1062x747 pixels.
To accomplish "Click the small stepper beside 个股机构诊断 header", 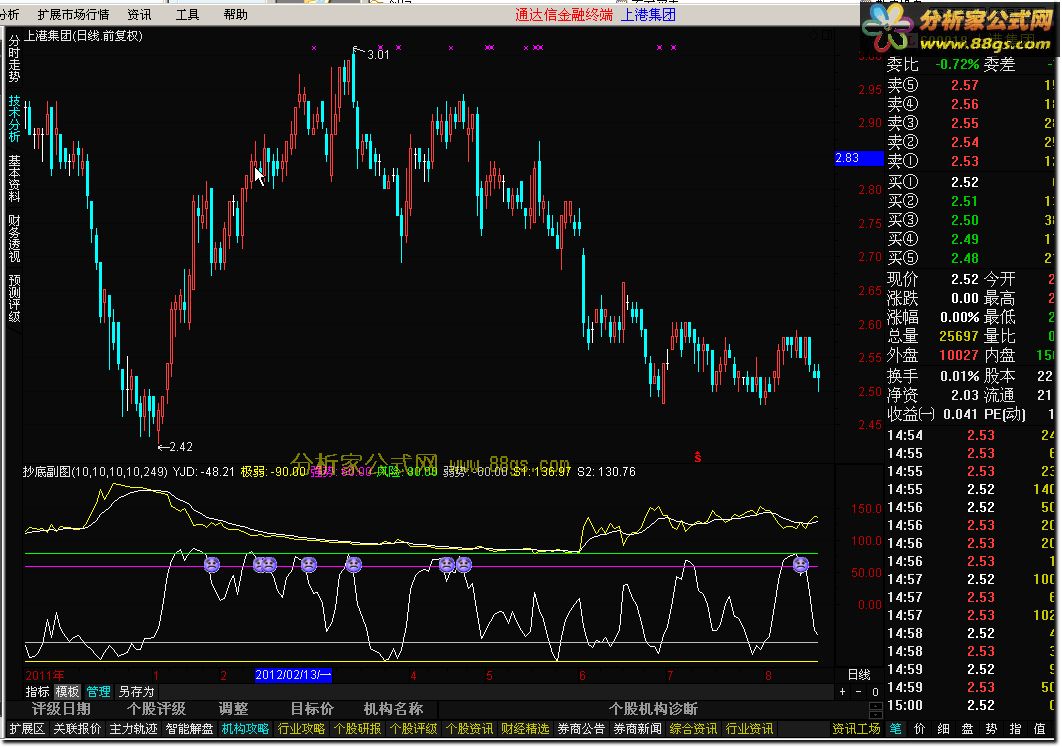I will pos(875,710).
